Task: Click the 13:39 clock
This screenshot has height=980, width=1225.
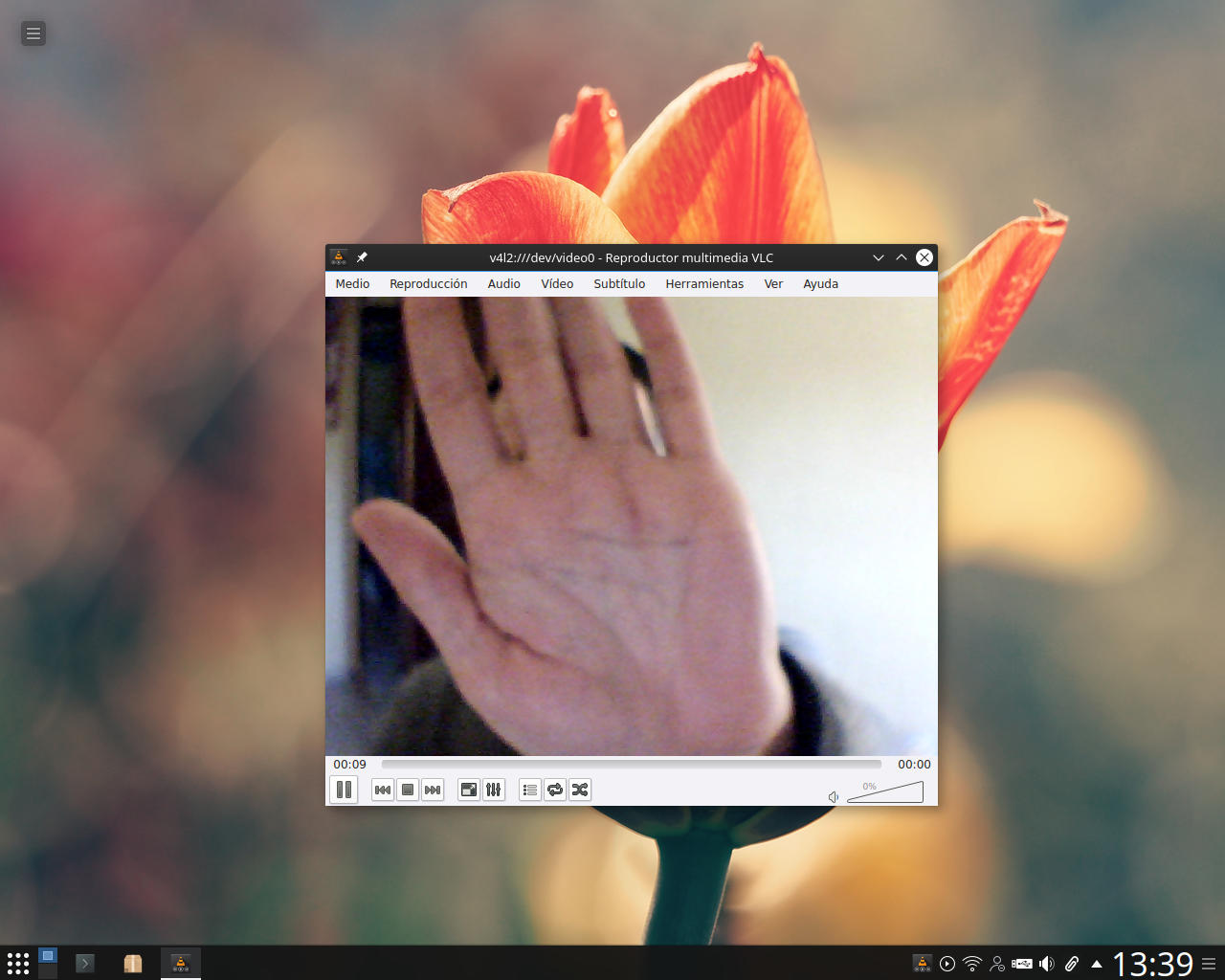Action: (x=1153, y=964)
